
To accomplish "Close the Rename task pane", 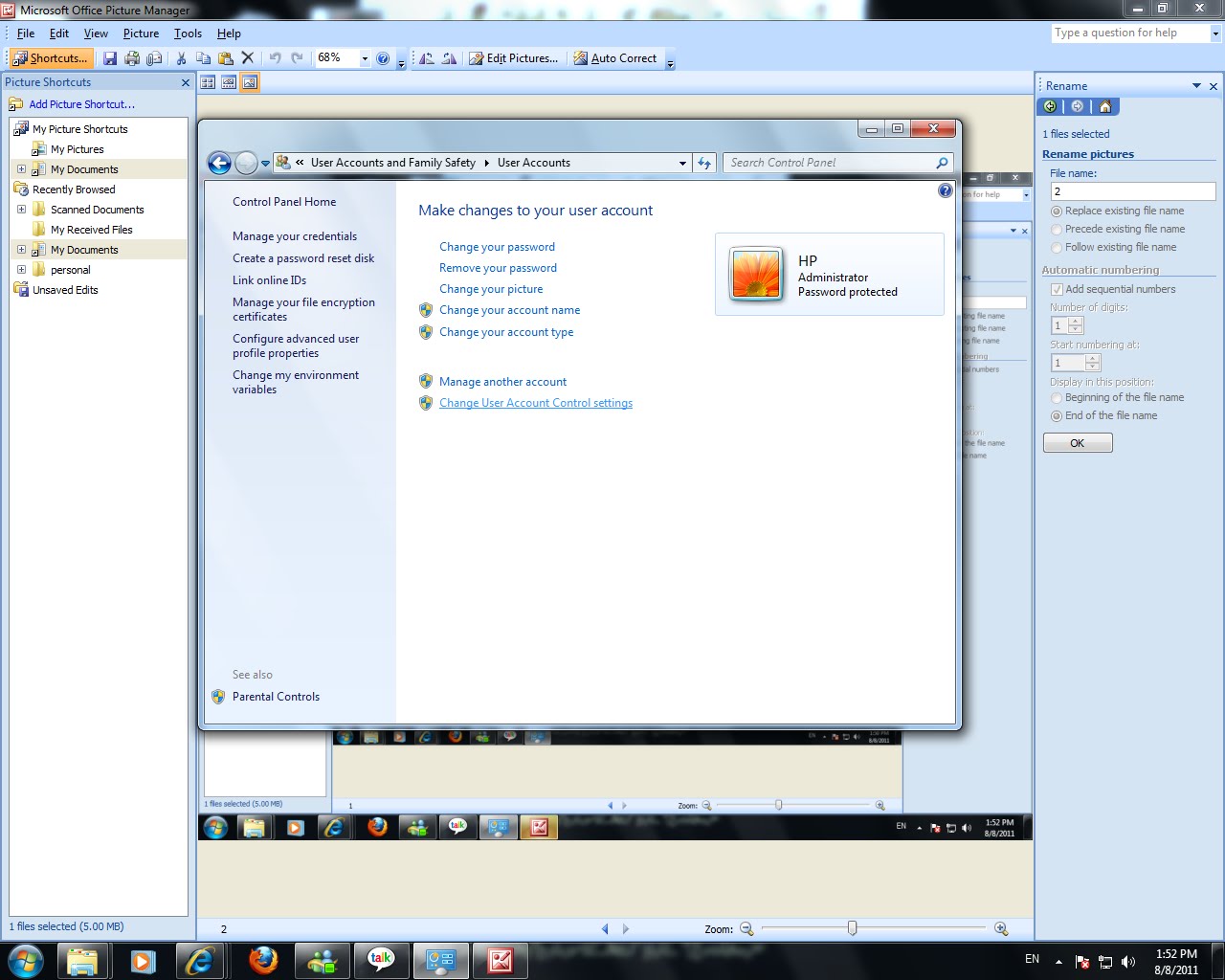I will click(x=1214, y=86).
